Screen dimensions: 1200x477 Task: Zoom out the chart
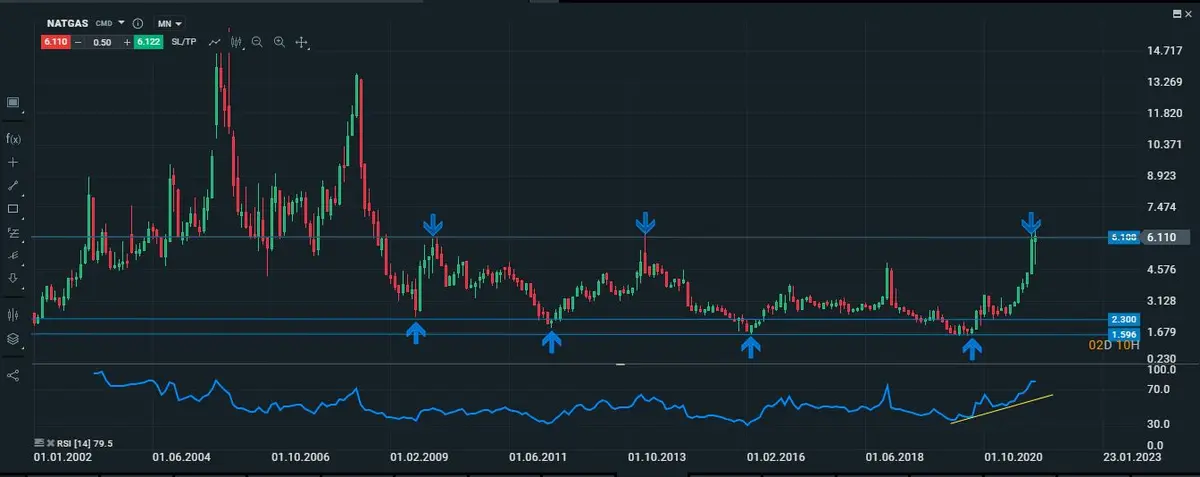258,42
